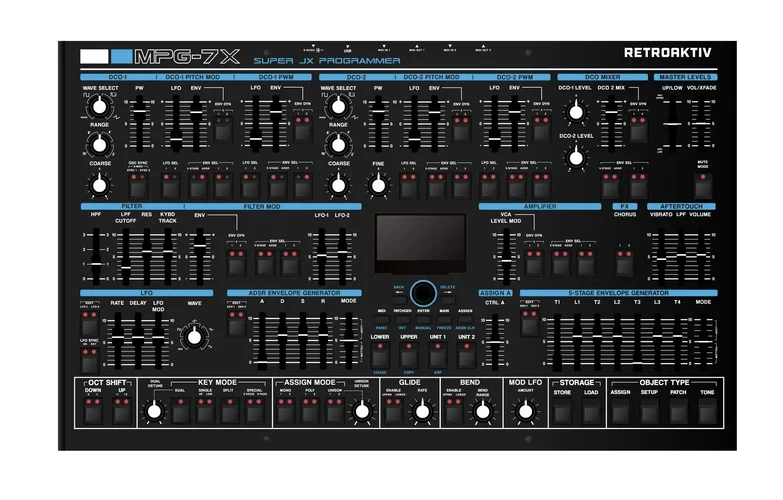Select the Unit 1 button
The width and height of the screenshot is (783, 500).
437,355
